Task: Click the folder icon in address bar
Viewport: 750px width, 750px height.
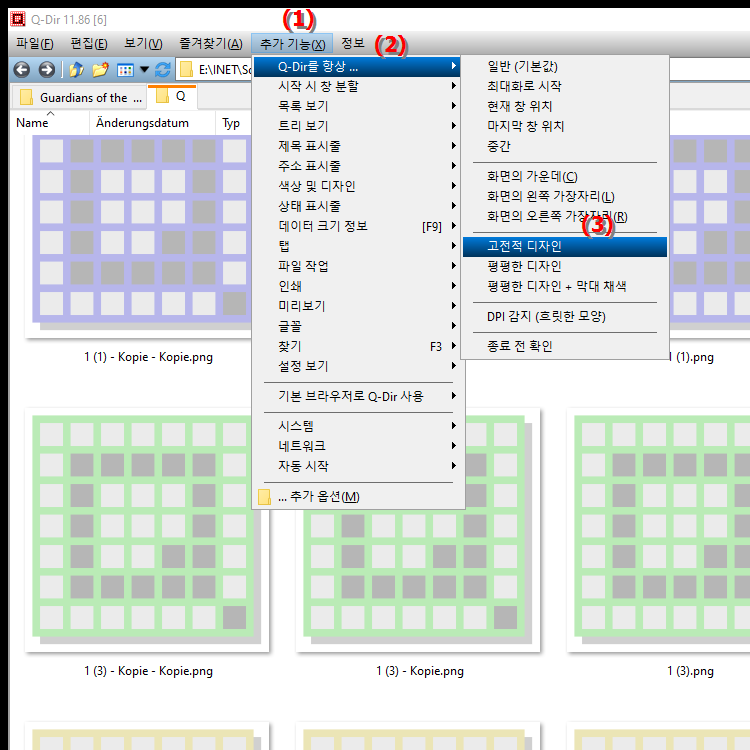Action: tap(186, 70)
